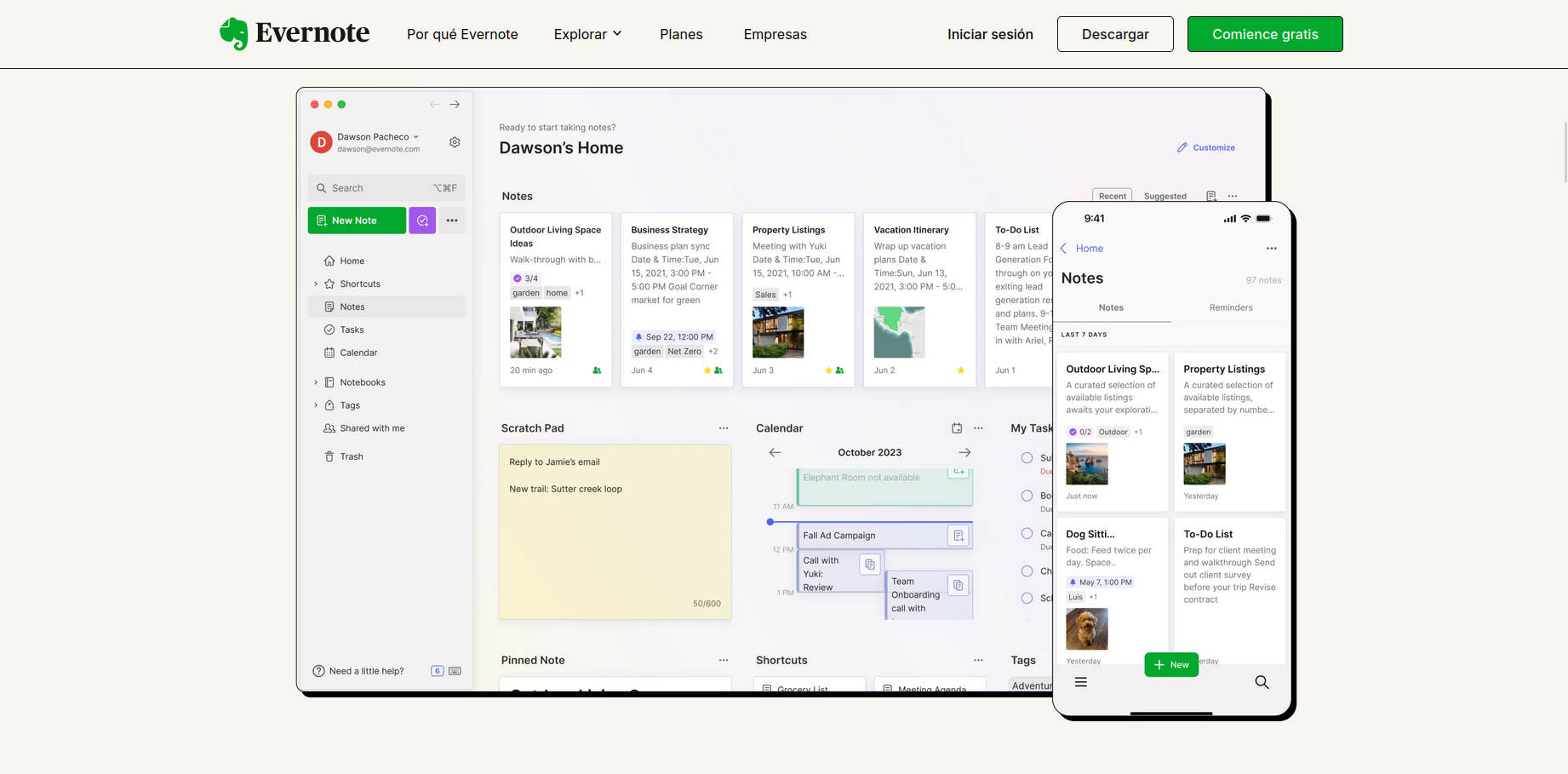Open the Customize link on Dawson's Home

[1212, 146]
